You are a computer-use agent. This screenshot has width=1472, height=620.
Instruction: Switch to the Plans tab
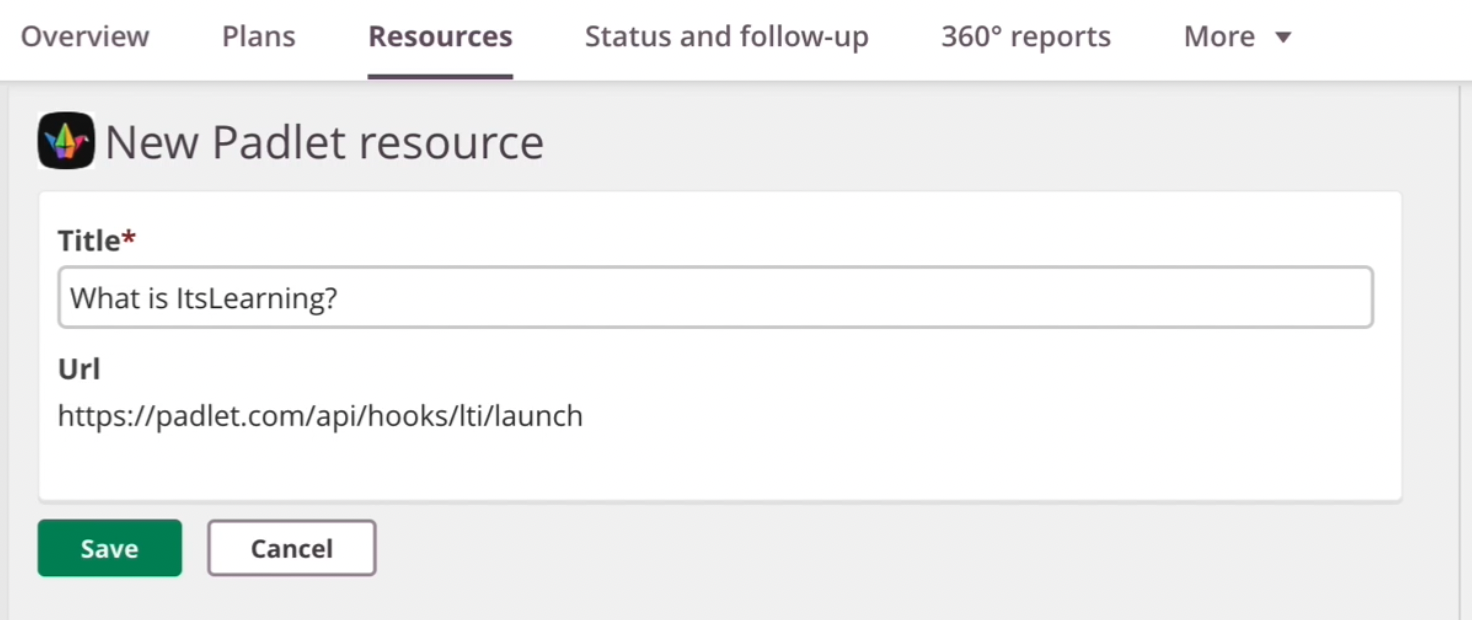click(259, 37)
